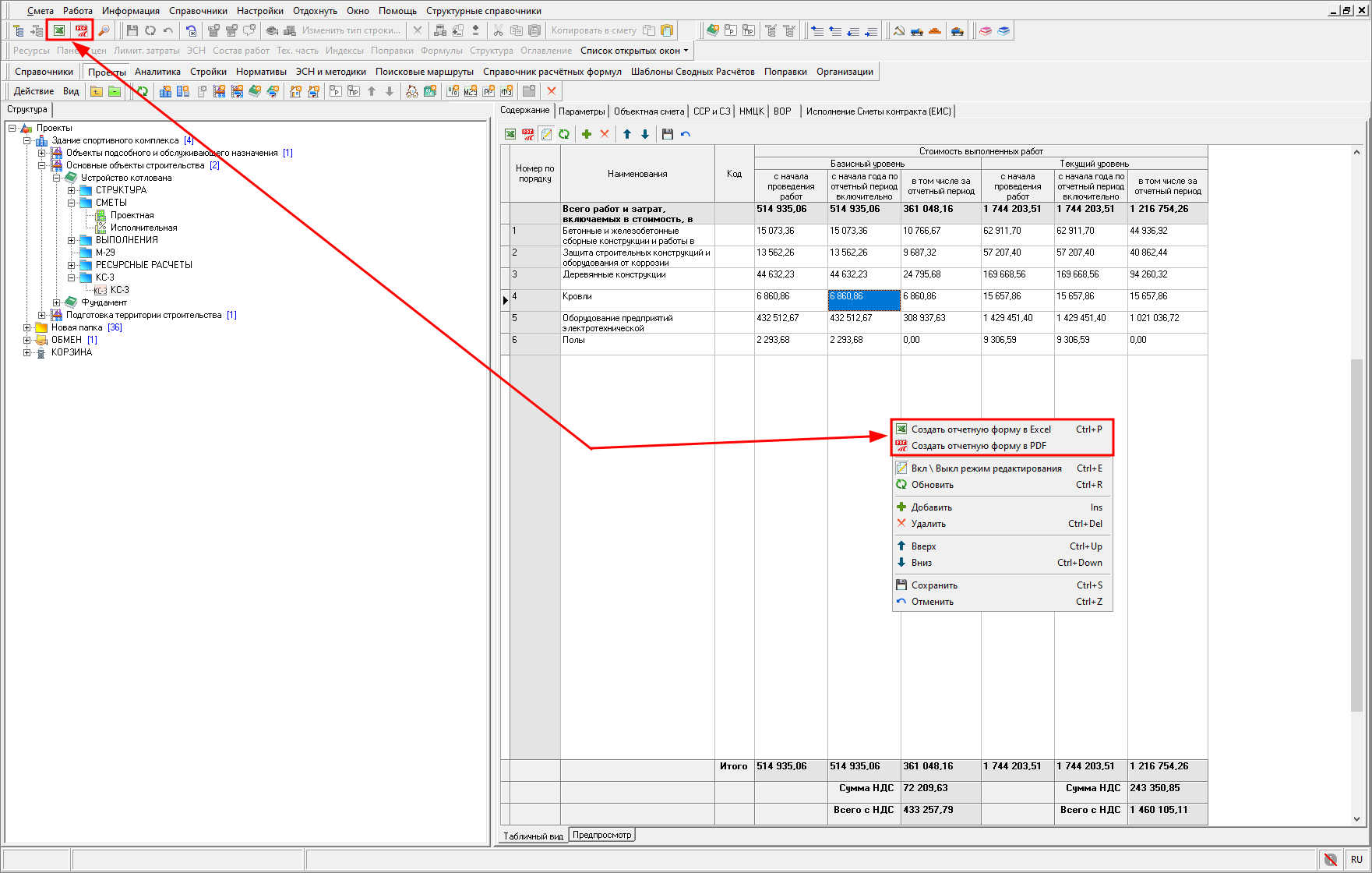Click the Действие toolbar button
This screenshot has height=873, width=1372.
pyautogui.click(x=34, y=91)
